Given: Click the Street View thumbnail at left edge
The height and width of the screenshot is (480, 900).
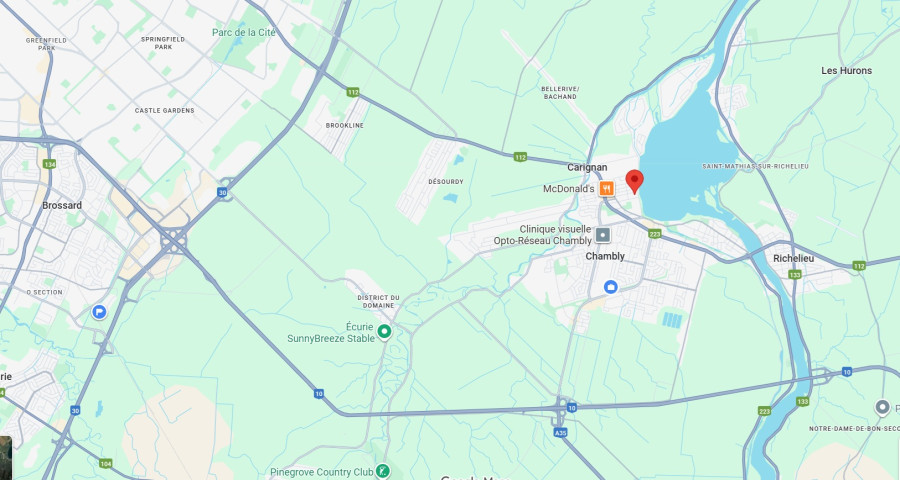Looking at the screenshot, I should 6,458.
